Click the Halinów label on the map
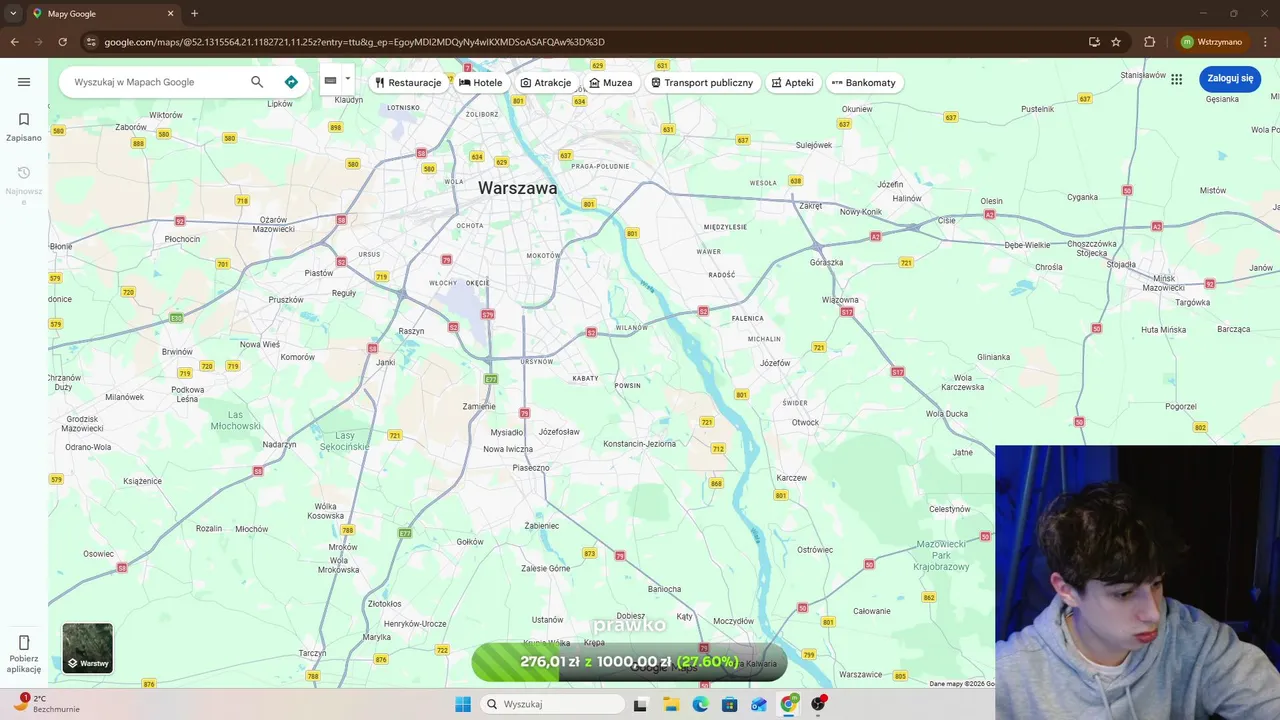Image resolution: width=1280 pixels, height=720 pixels. [x=907, y=198]
